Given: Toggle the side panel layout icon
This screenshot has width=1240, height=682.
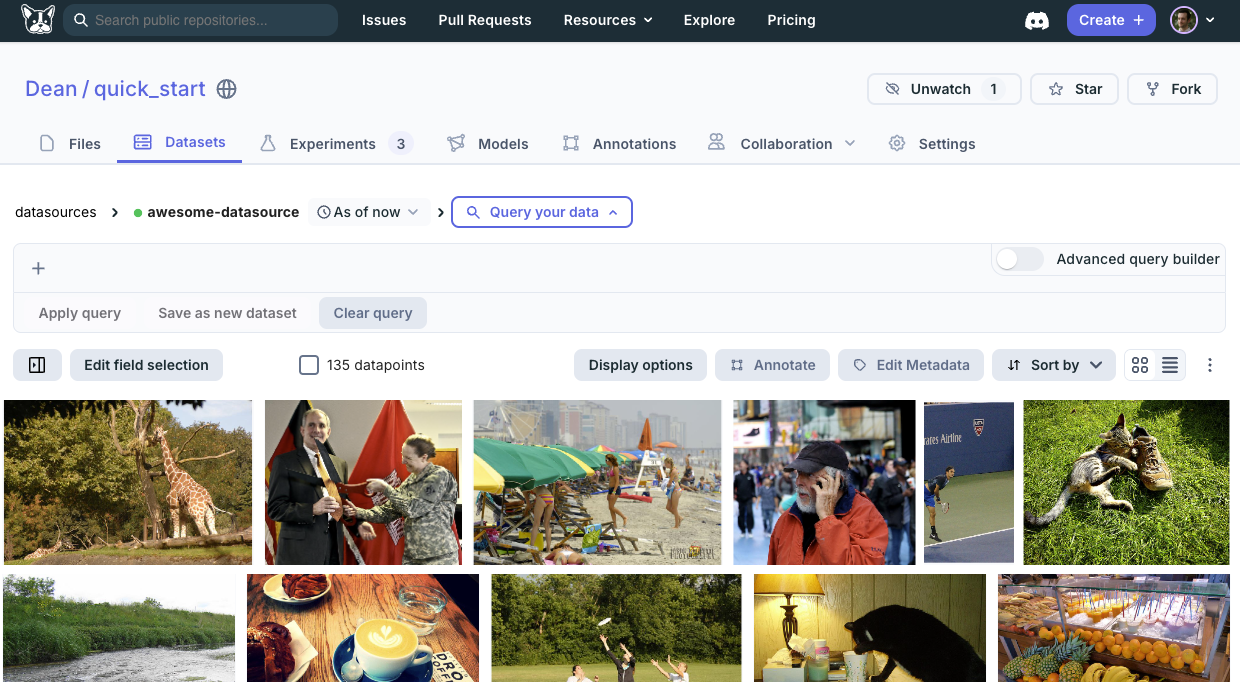Looking at the screenshot, I should coord(37,365).
